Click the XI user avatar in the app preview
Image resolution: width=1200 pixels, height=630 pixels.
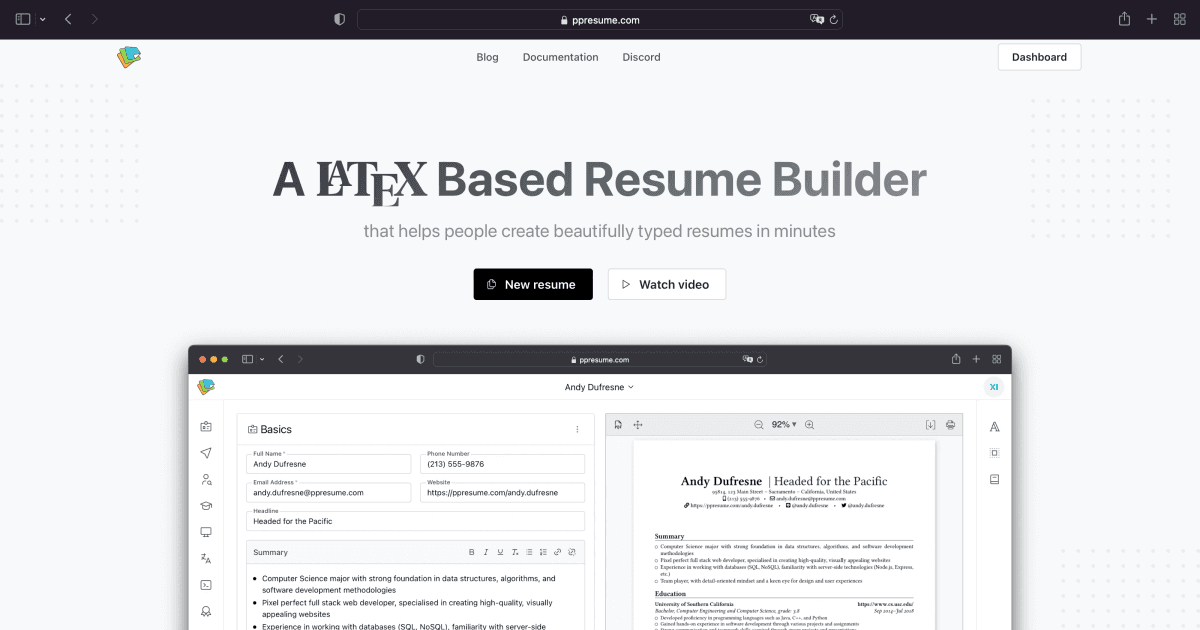tap(993, 387)
